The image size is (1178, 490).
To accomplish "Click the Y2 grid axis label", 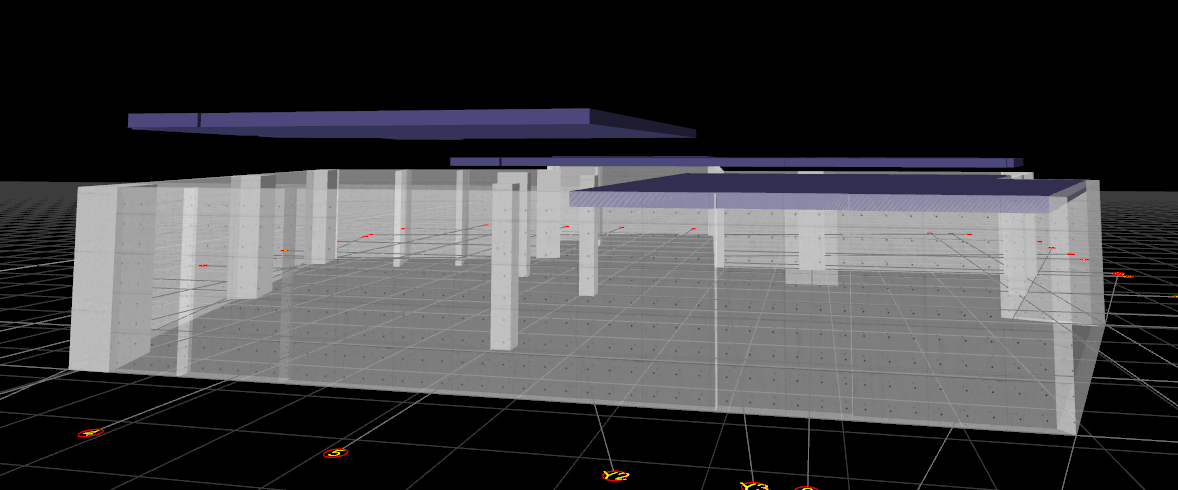I will coord(615,476).
